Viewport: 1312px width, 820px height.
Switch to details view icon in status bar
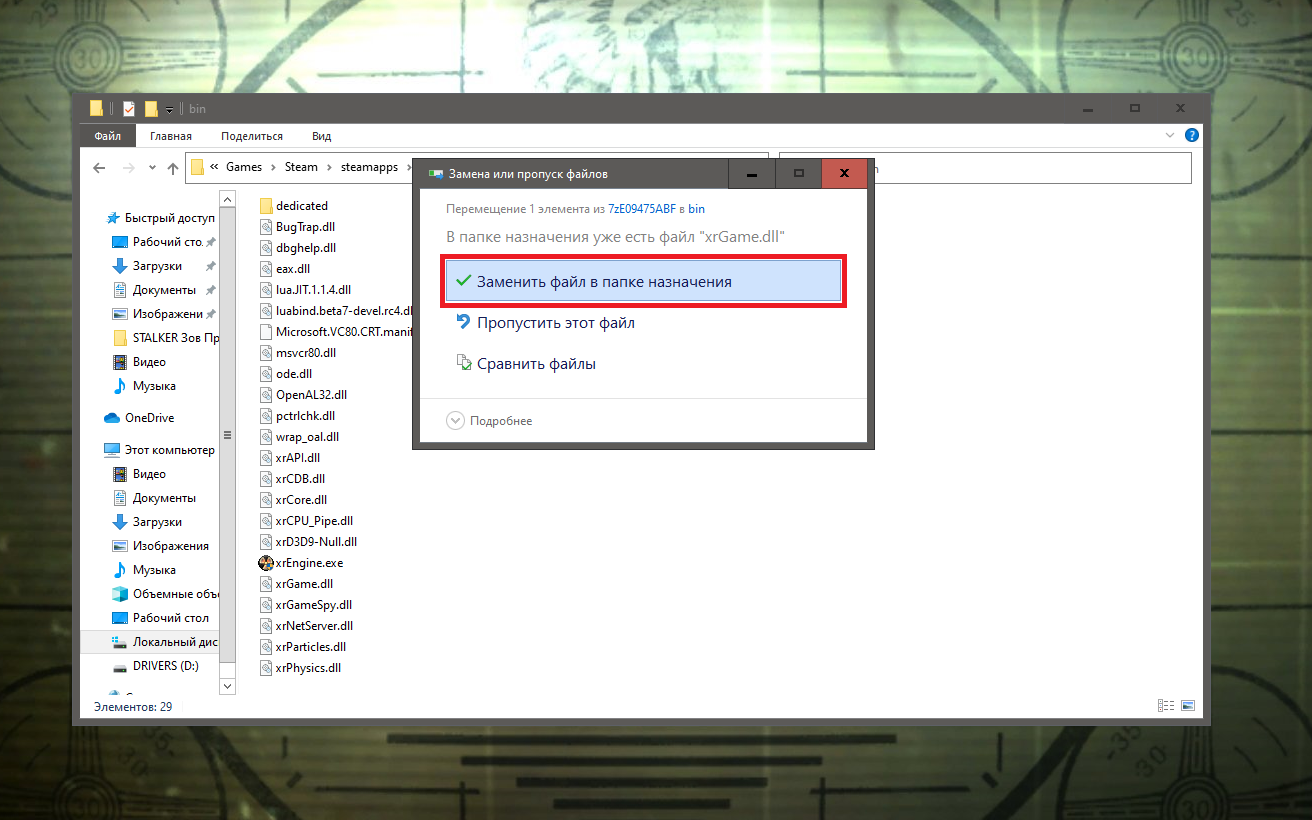point(1166,706)
